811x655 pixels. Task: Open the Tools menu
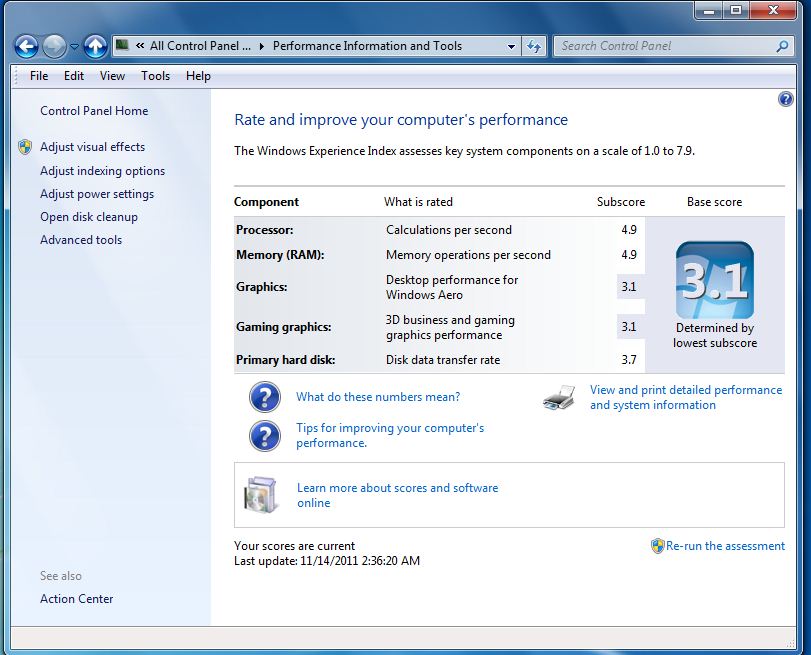tap(156, 76)
